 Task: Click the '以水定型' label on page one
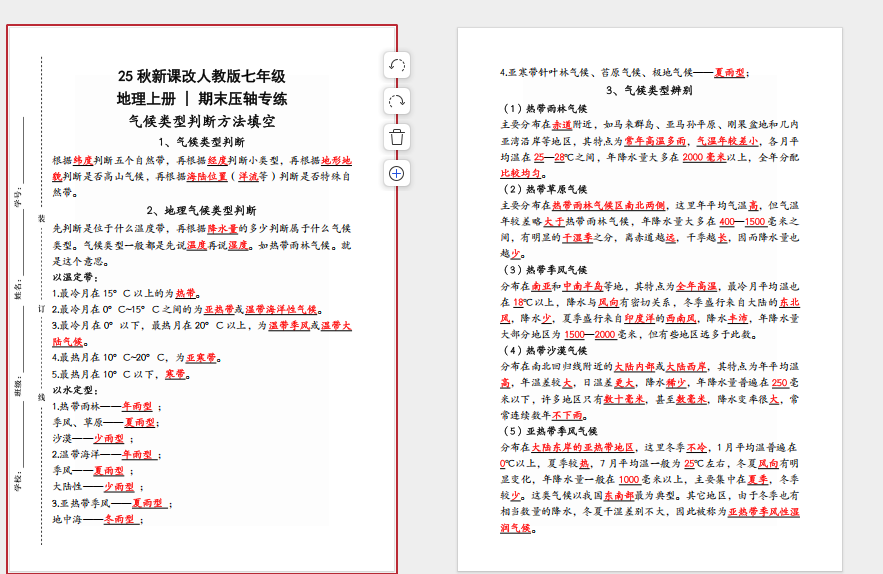coord(74,391)
